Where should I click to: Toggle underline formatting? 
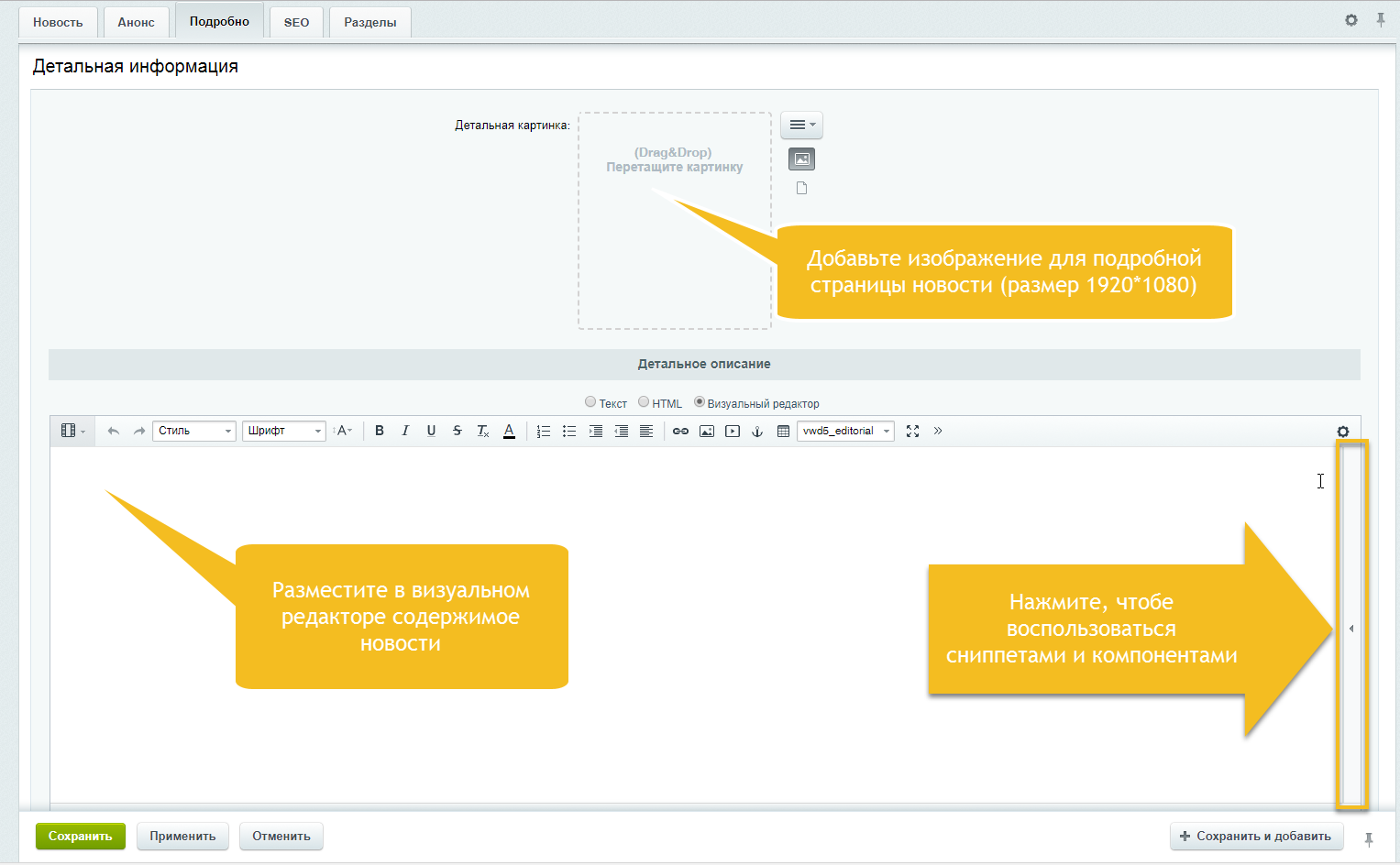[431, 431]
